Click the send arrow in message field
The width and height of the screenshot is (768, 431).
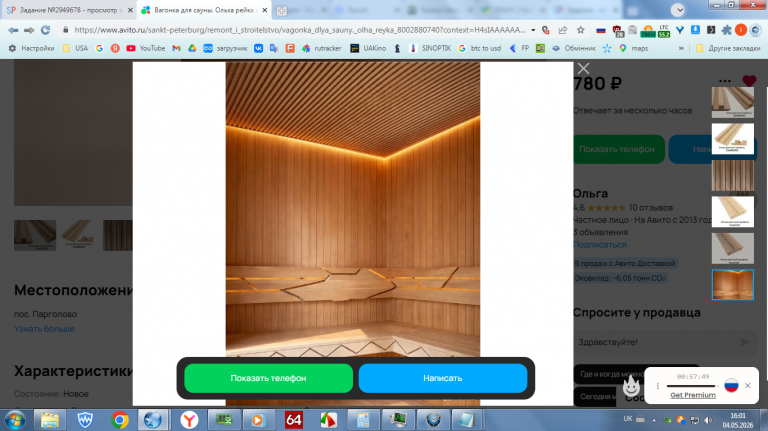pos(745,342)
